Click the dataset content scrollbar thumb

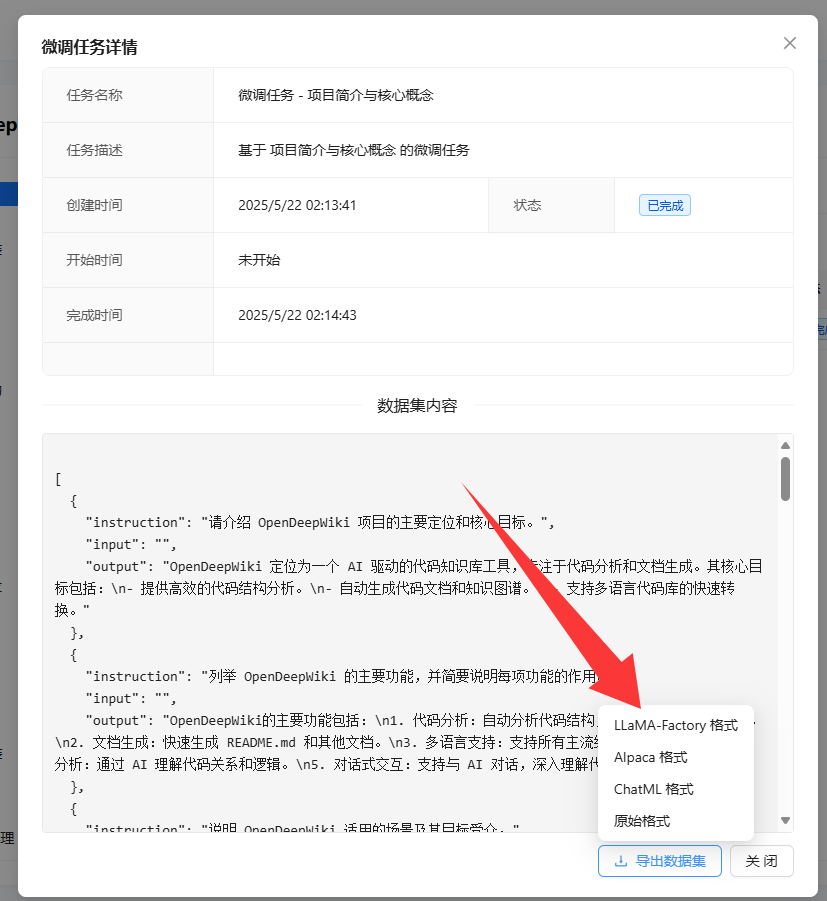[x=786, y=479]
